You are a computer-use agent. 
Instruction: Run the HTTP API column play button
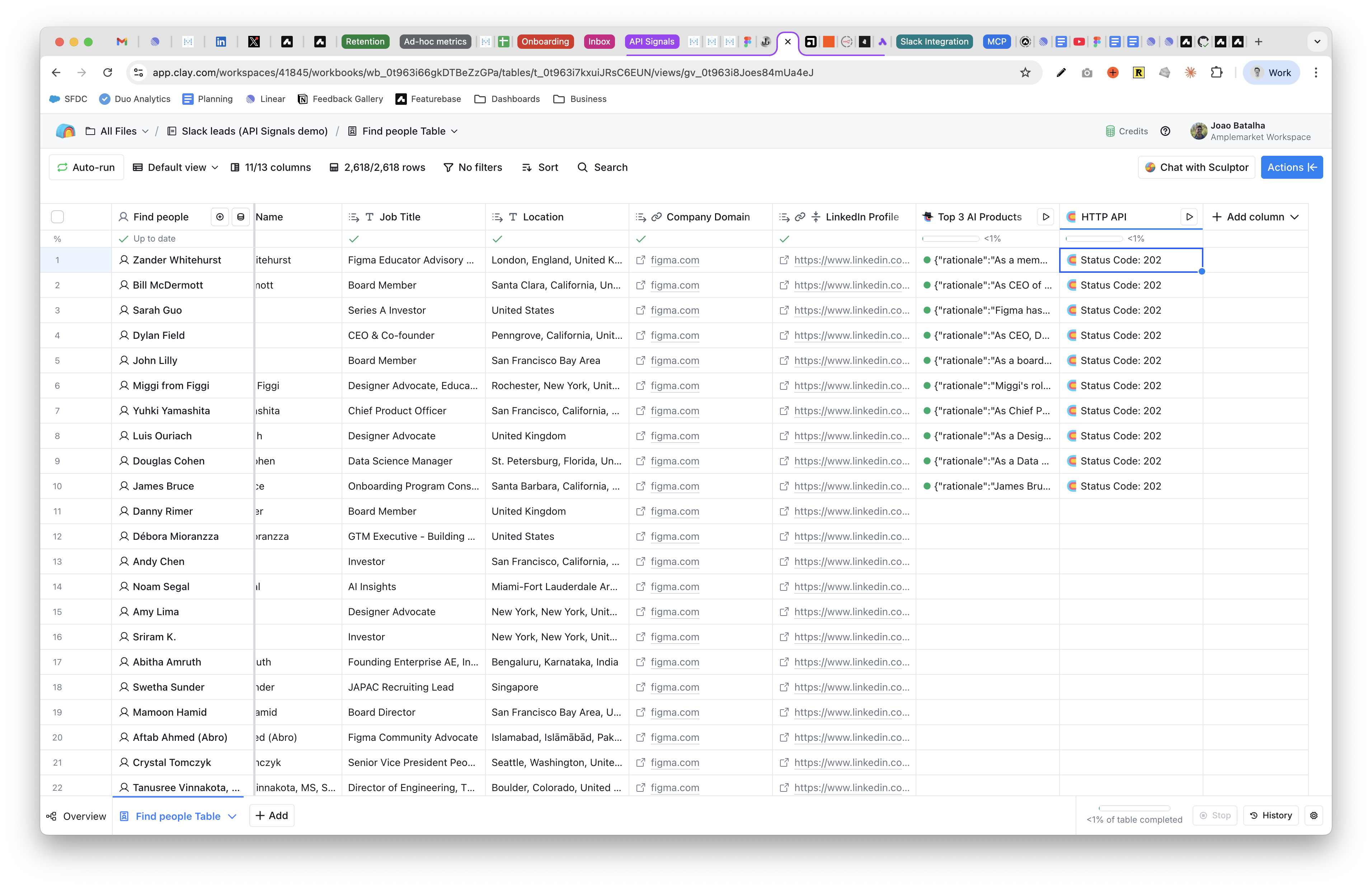point(1189,217)
